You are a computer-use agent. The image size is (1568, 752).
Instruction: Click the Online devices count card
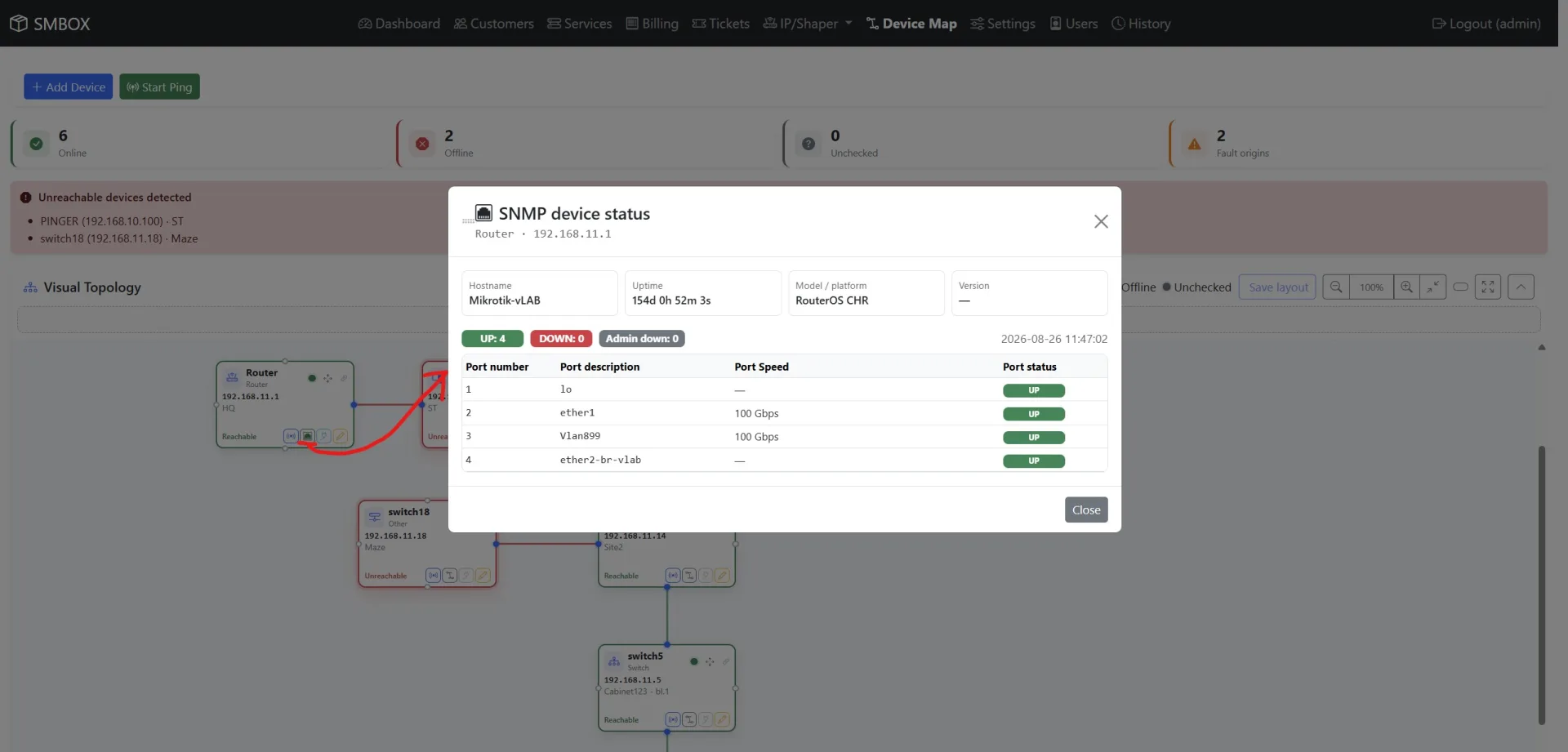pos(198,144)
